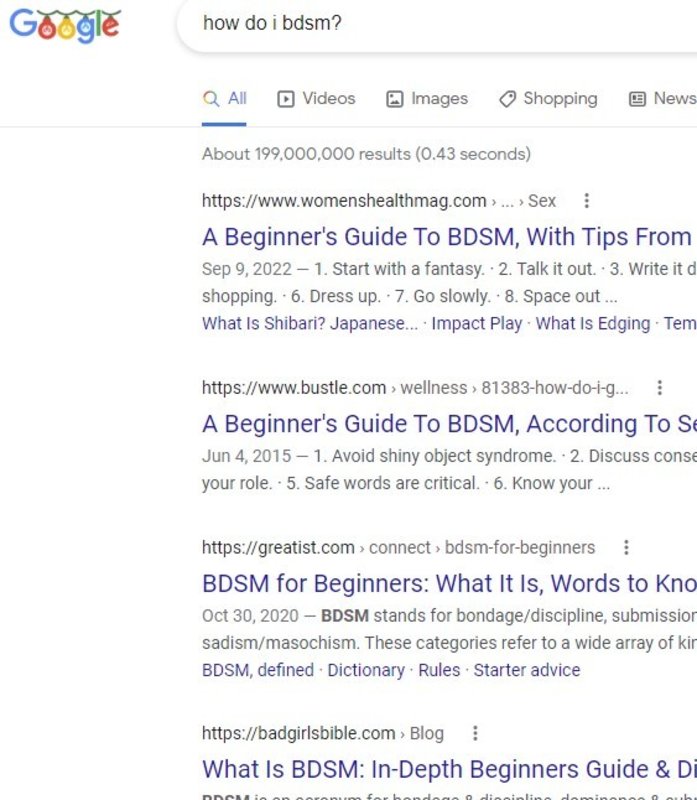This screenshot has height=800, width=697.
Task: Follow the 'Starter advice' sitelink
Action: click(526, 670)
